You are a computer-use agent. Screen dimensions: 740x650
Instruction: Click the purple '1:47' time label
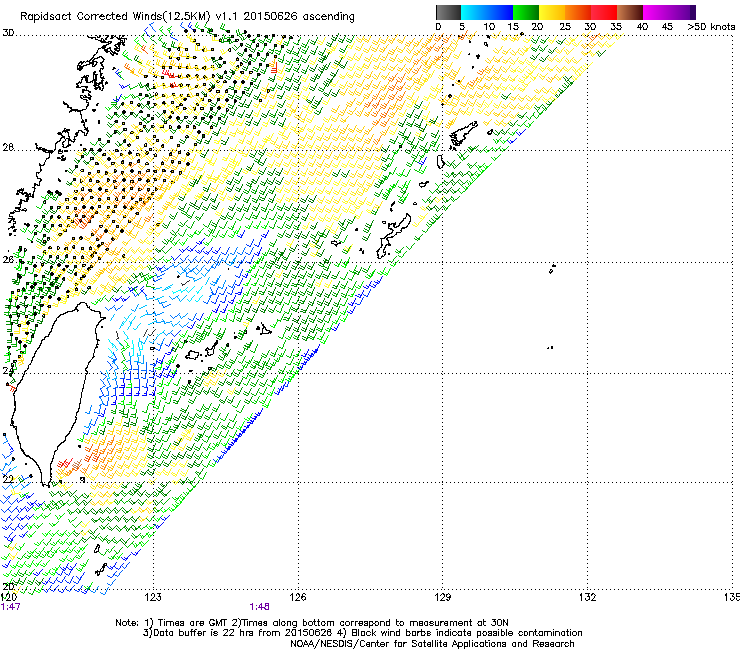(x=10, y=607)
